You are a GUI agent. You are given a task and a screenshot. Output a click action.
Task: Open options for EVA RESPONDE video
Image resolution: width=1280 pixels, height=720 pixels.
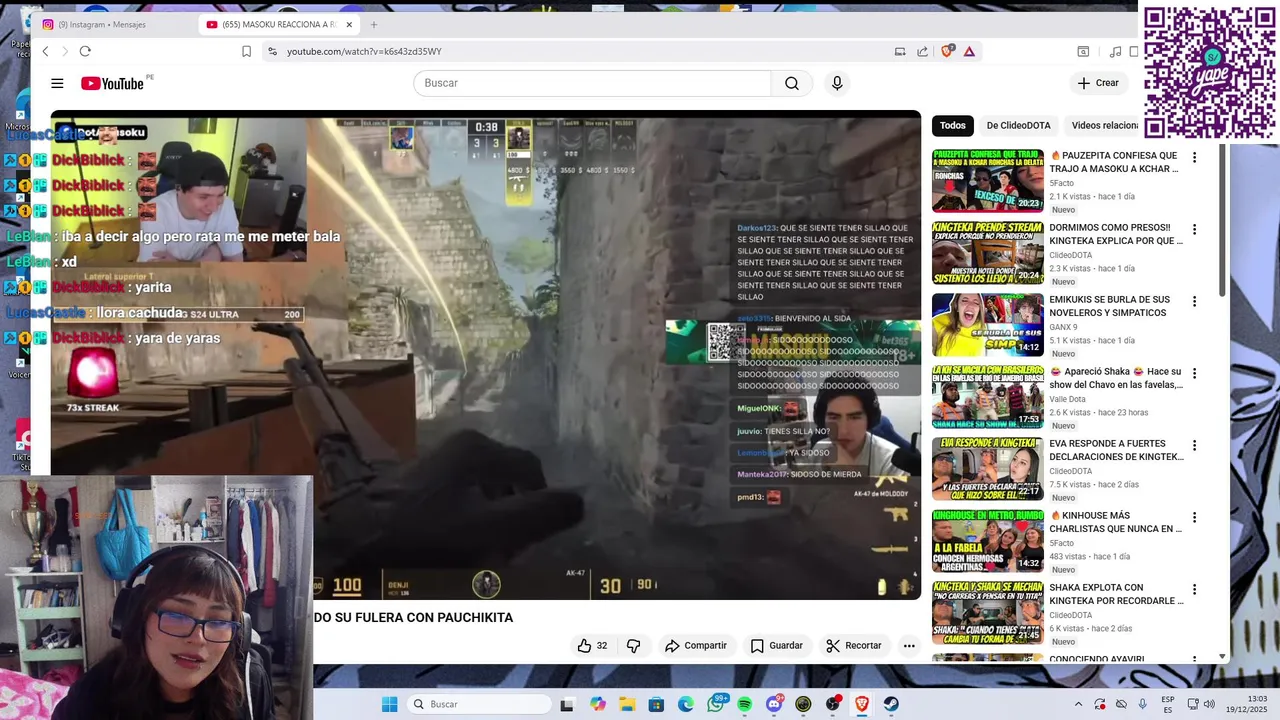(x=1194, y=445)
